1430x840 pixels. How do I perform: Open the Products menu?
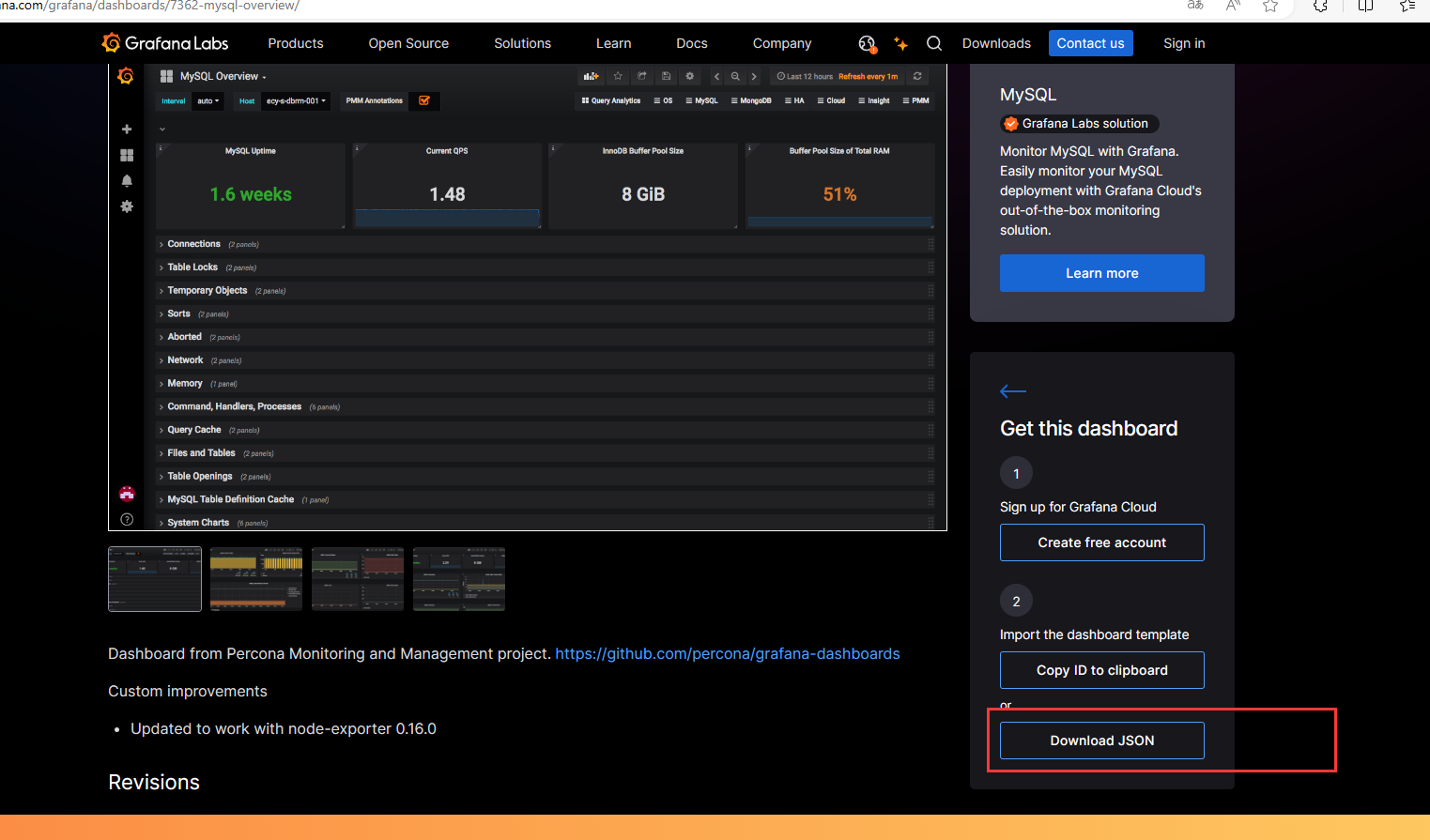[296, 43]
